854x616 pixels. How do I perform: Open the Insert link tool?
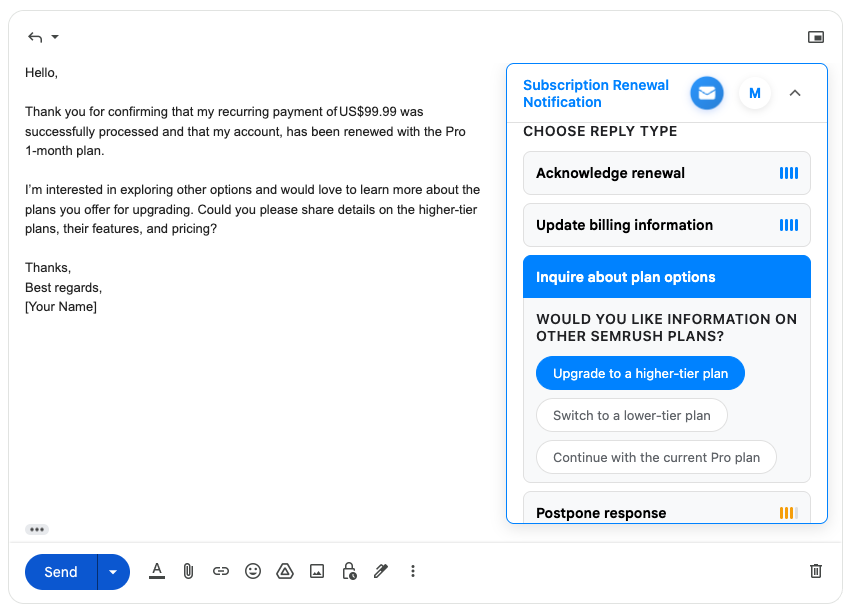point(220,571)
